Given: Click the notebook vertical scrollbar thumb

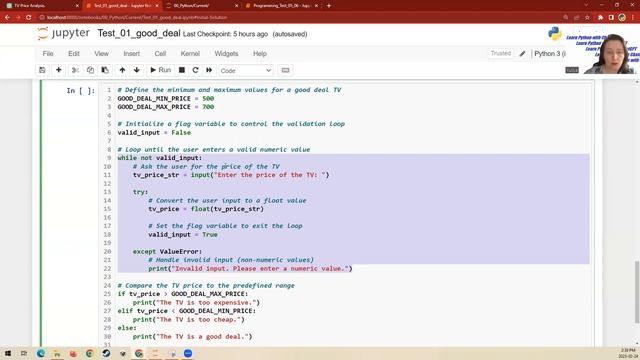Looking at the screenshot, I should [637, 292].
